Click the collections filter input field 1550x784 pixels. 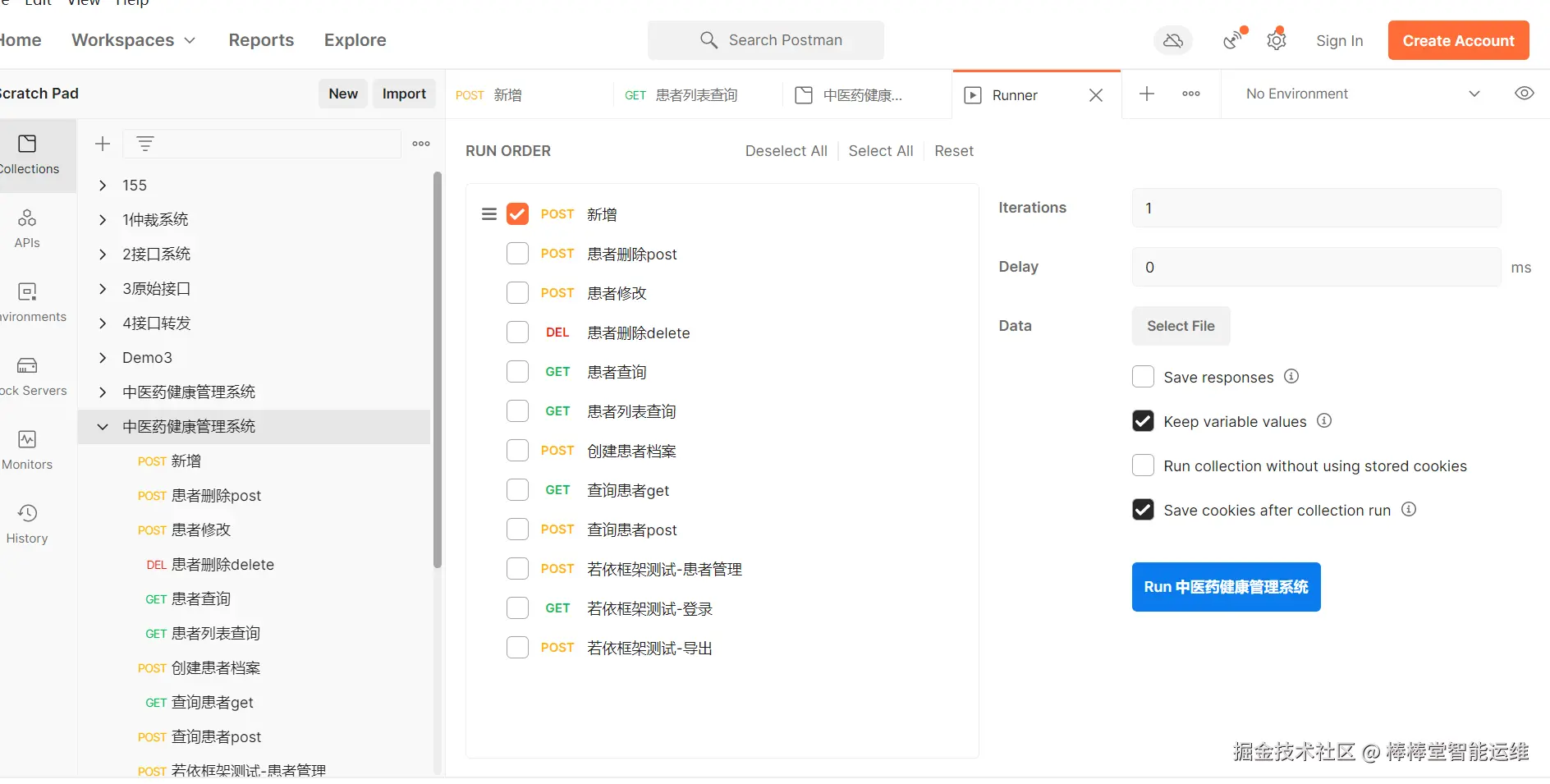261,144
